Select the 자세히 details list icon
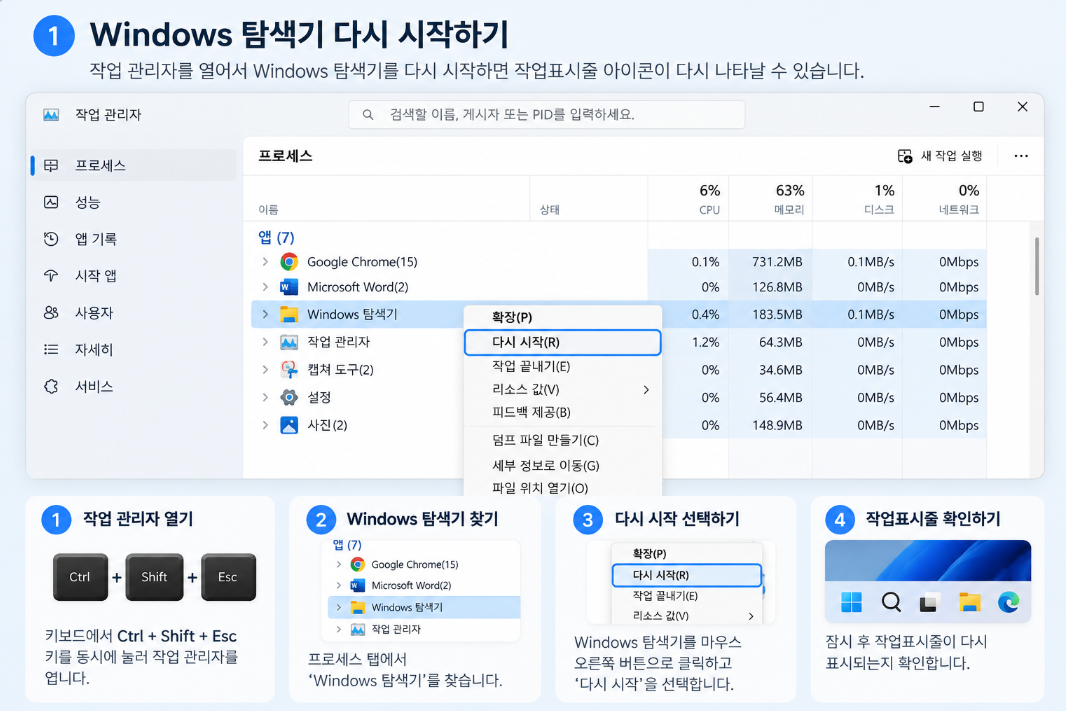The width and height of the screenshot is (1066, 711). [51, 349]
